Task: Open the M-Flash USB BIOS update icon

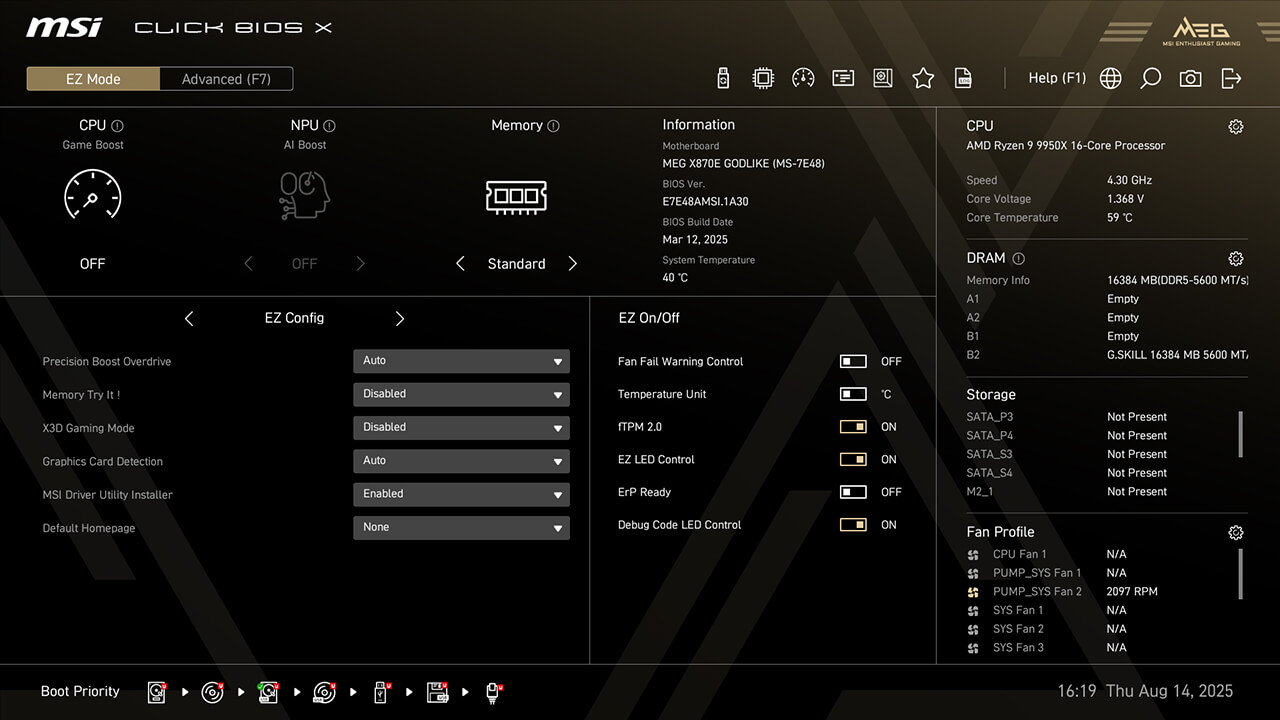Action: 724,78
